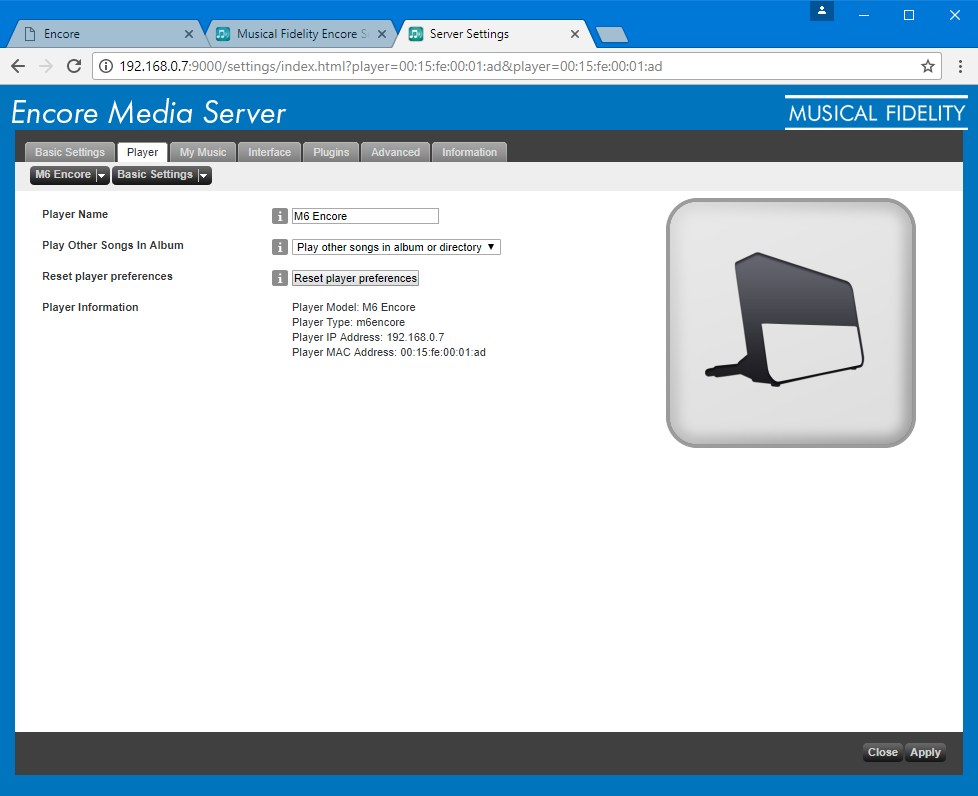Open a new browser tab

click(612, 35)
